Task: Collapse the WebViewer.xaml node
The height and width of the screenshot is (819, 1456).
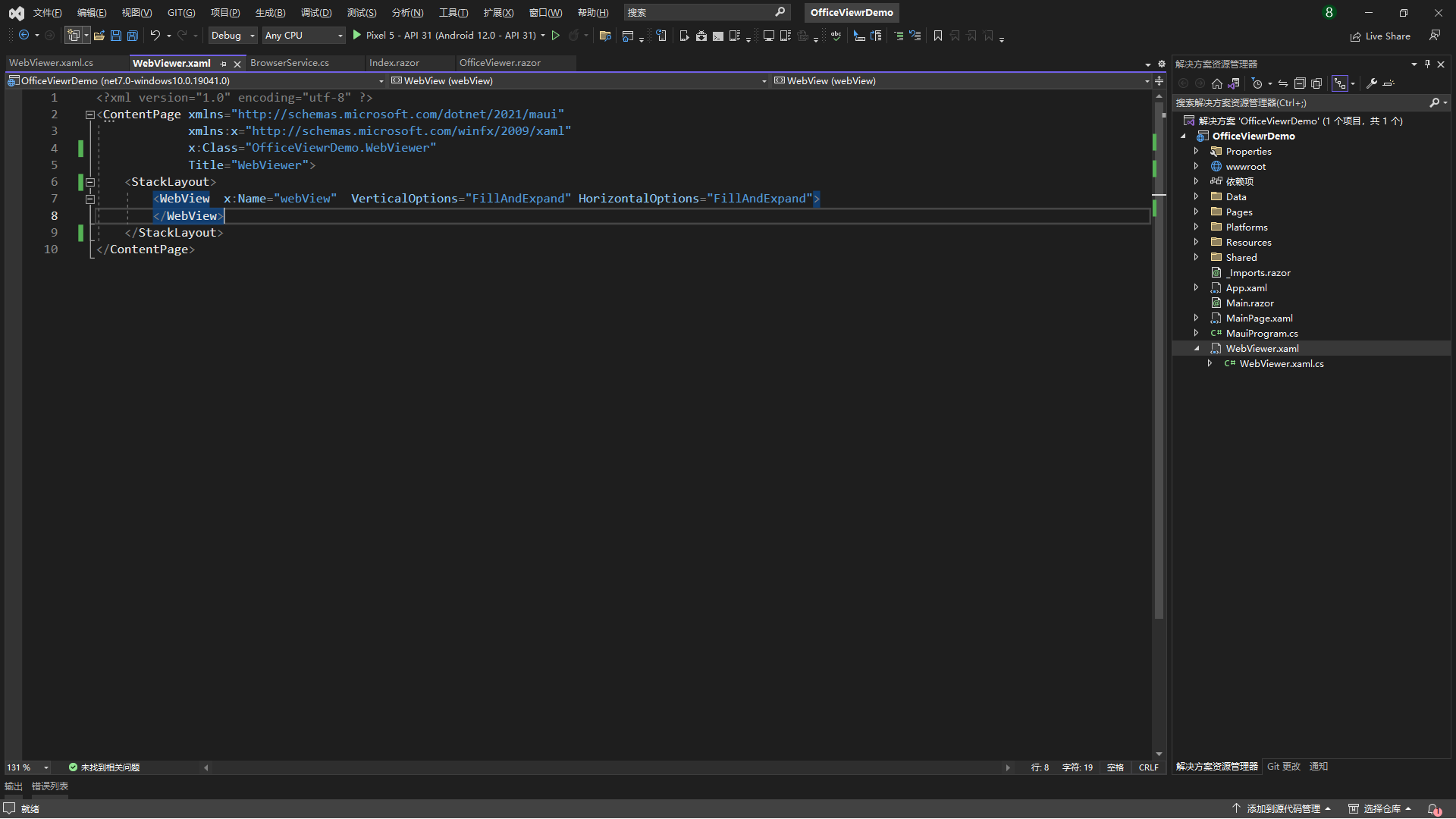Action: click(1196, 348)
